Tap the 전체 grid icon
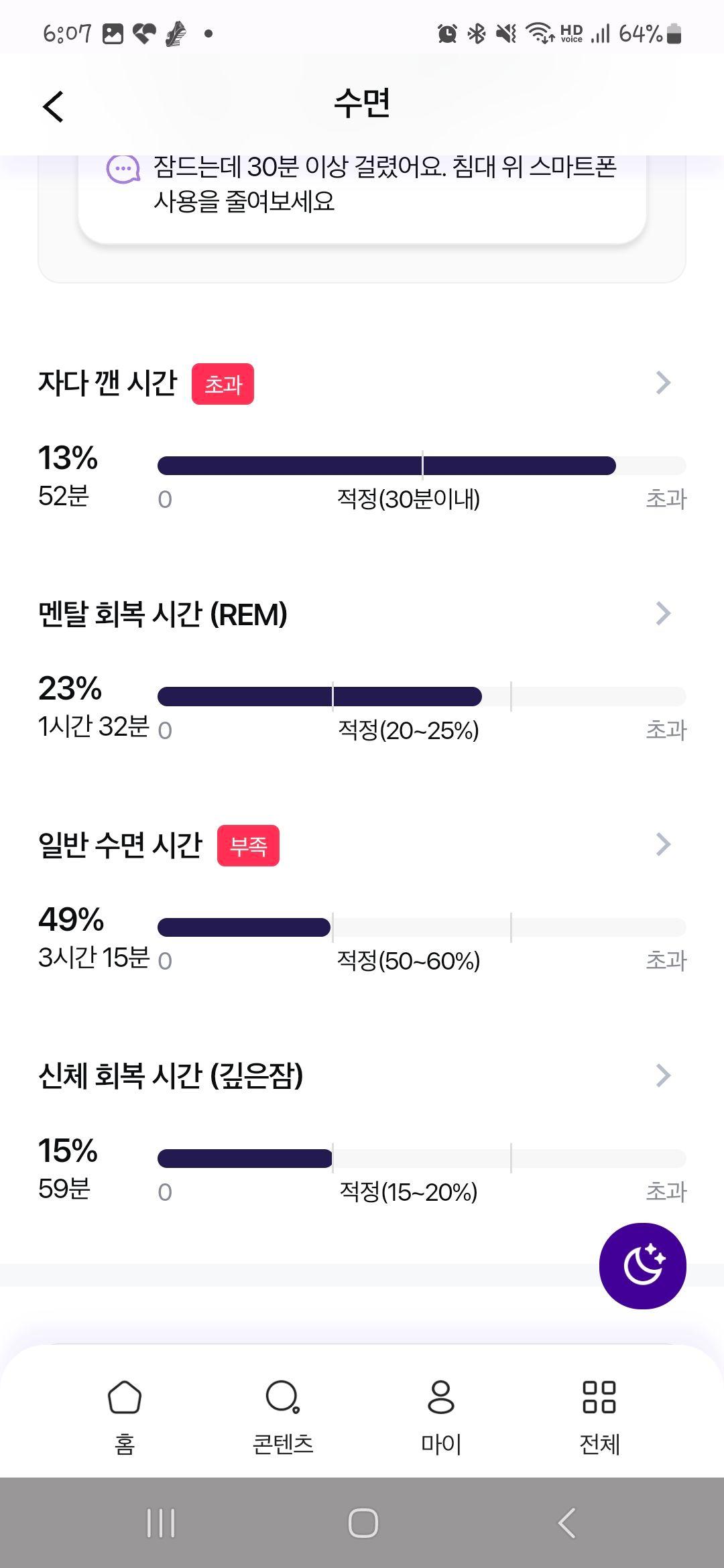Image resolution: width=724 pixels, height=1568 pixels. 599,1397
